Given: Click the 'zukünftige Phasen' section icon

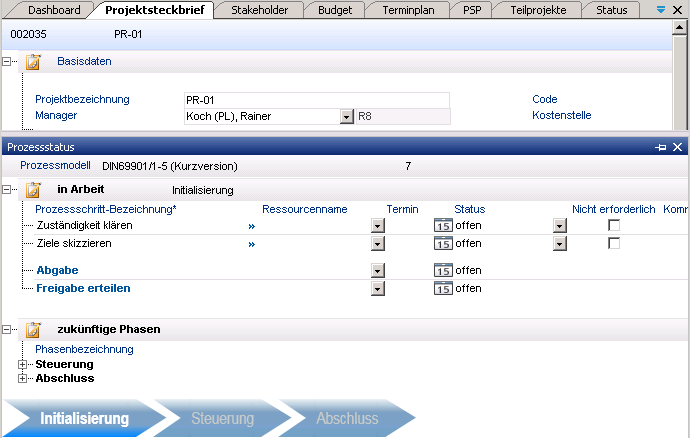Looking at the screenshot, I should pos(32,329).
